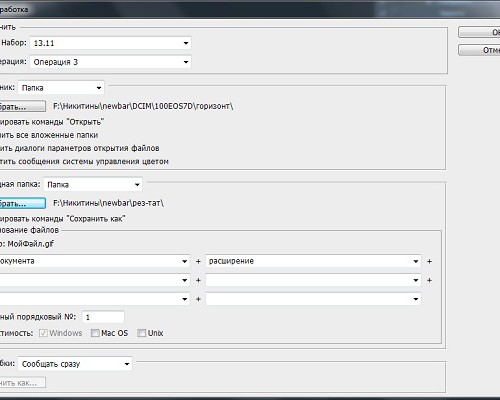Click the disabled Windows compatibility checkbox
The height and width of the screenshot is (400, 500).
coord(43,333)
